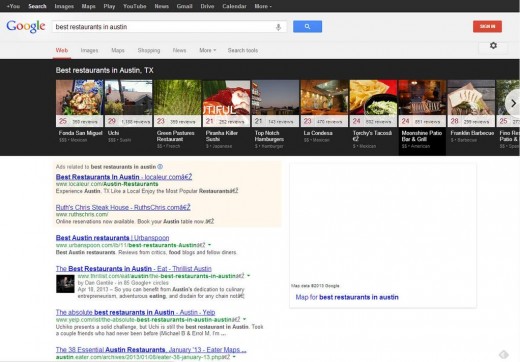The image size is (520, 362).
Task: Expand arrow next to Thrillist URL
Action: 248,276
